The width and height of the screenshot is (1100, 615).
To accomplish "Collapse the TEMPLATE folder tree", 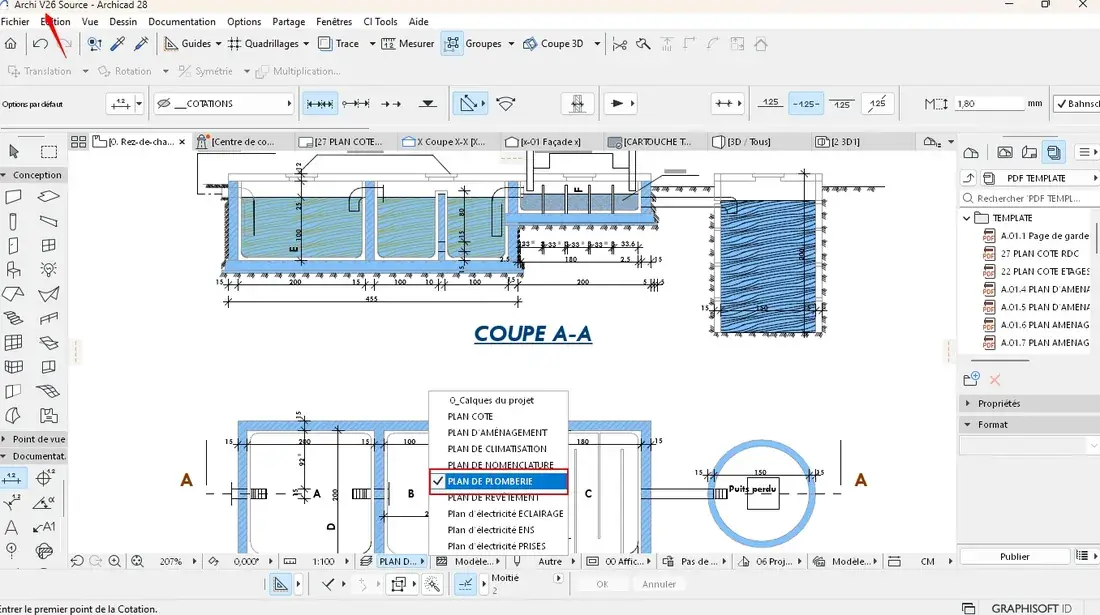I will 967,218.
